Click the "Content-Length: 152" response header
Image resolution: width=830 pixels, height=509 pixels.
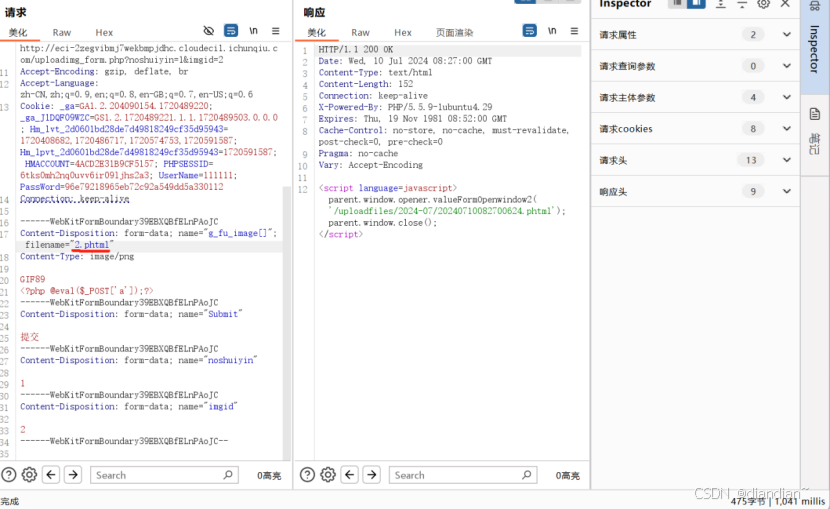(366, 84)
